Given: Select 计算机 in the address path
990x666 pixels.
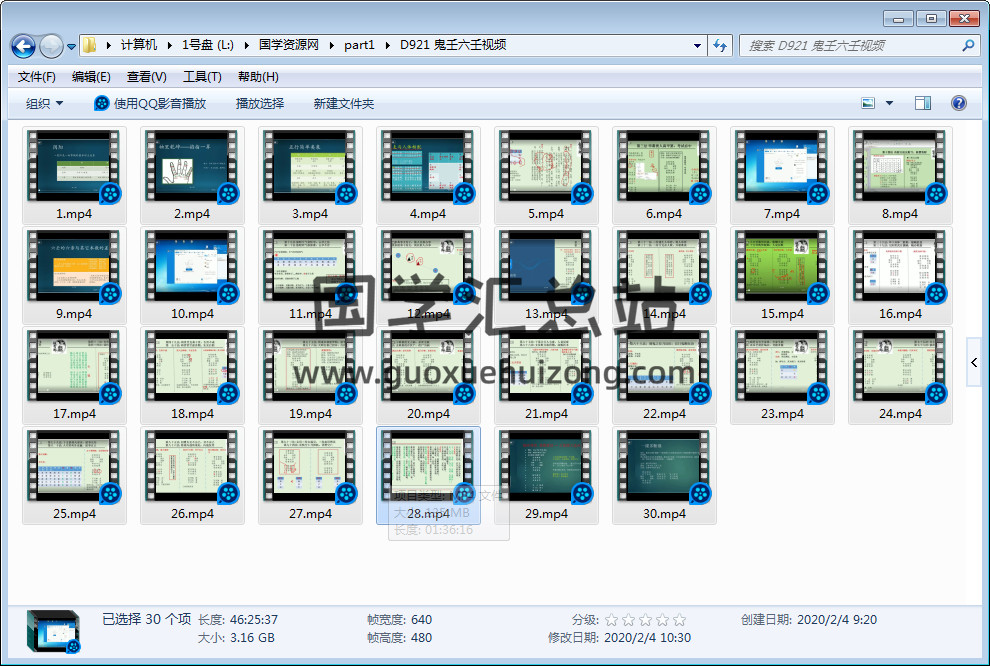Looking at the screenshot, I should click(138, 45).
